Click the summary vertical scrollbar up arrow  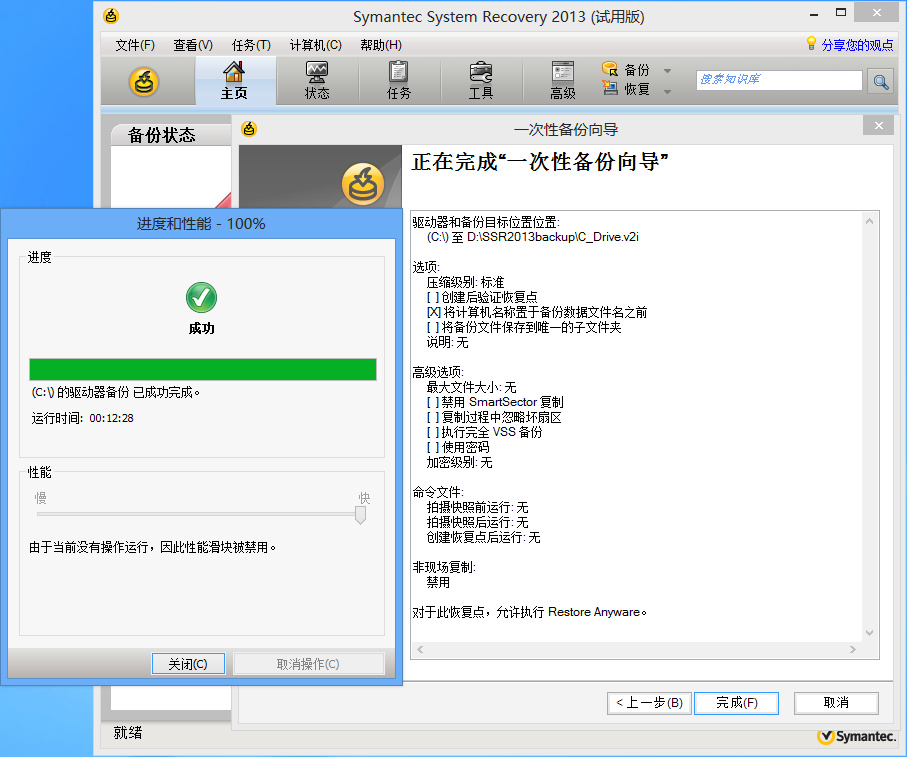tap(869, 221)
